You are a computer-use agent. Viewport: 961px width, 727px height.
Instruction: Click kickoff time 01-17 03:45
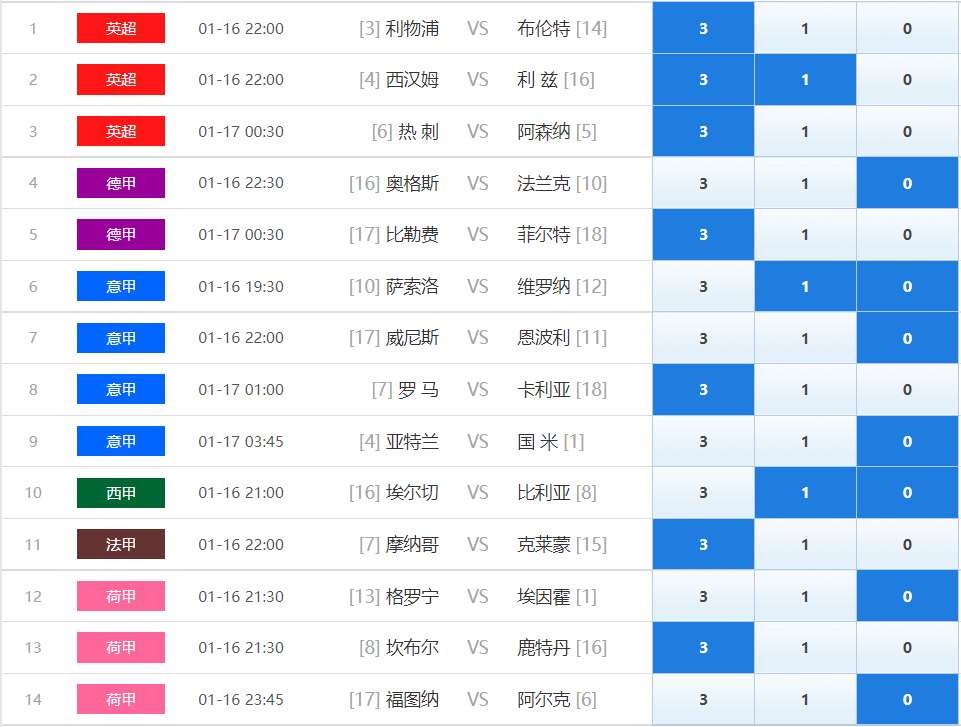(241, 441)
